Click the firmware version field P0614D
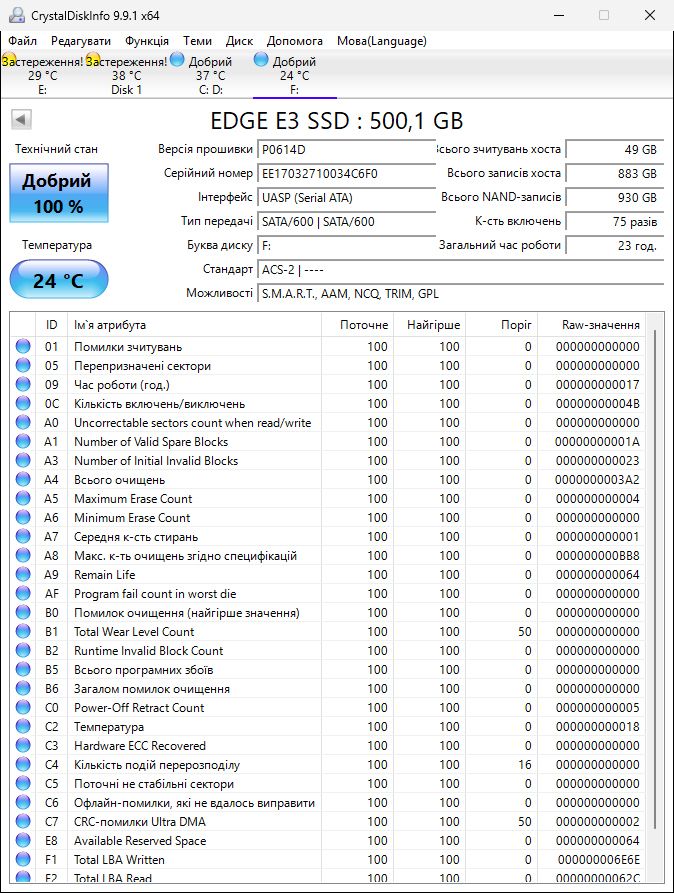 pyautogui.click(x=346, y=150)
